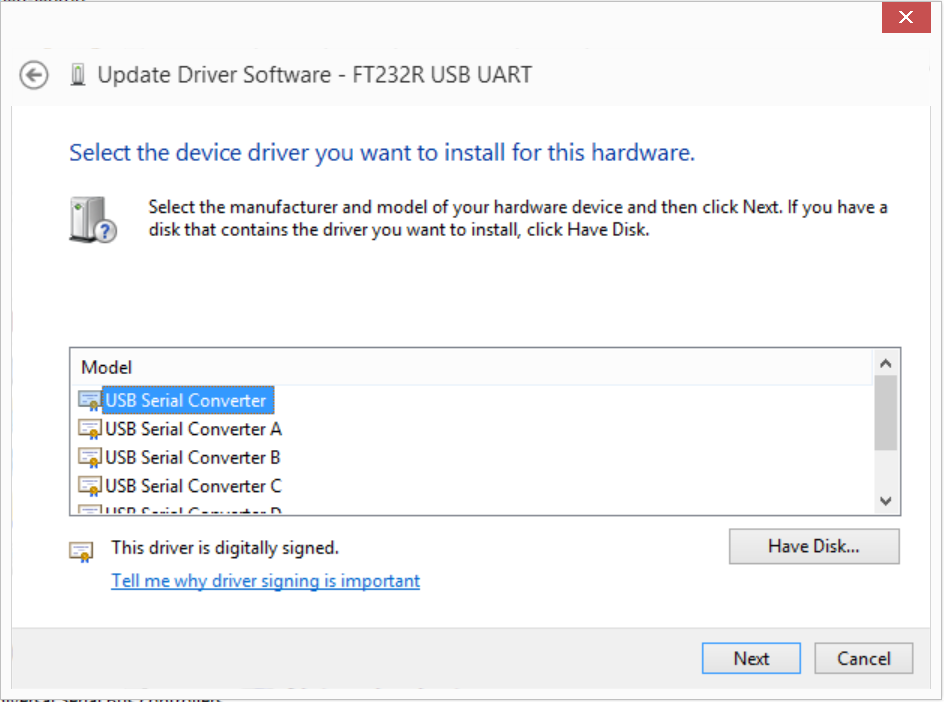Viewport: 944px width, 702px height.
Task: Click the certificate icon for USB Serial Converter A
Action: click(x=90, y=429)
